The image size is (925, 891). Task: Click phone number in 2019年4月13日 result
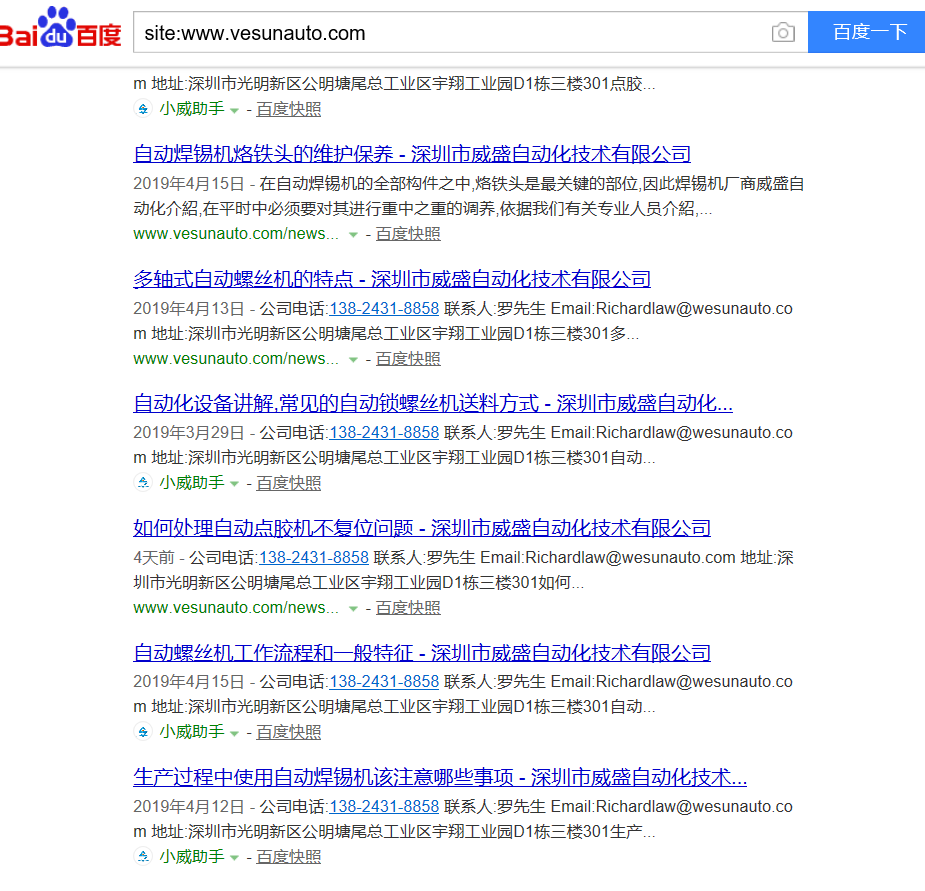(384, 309)
